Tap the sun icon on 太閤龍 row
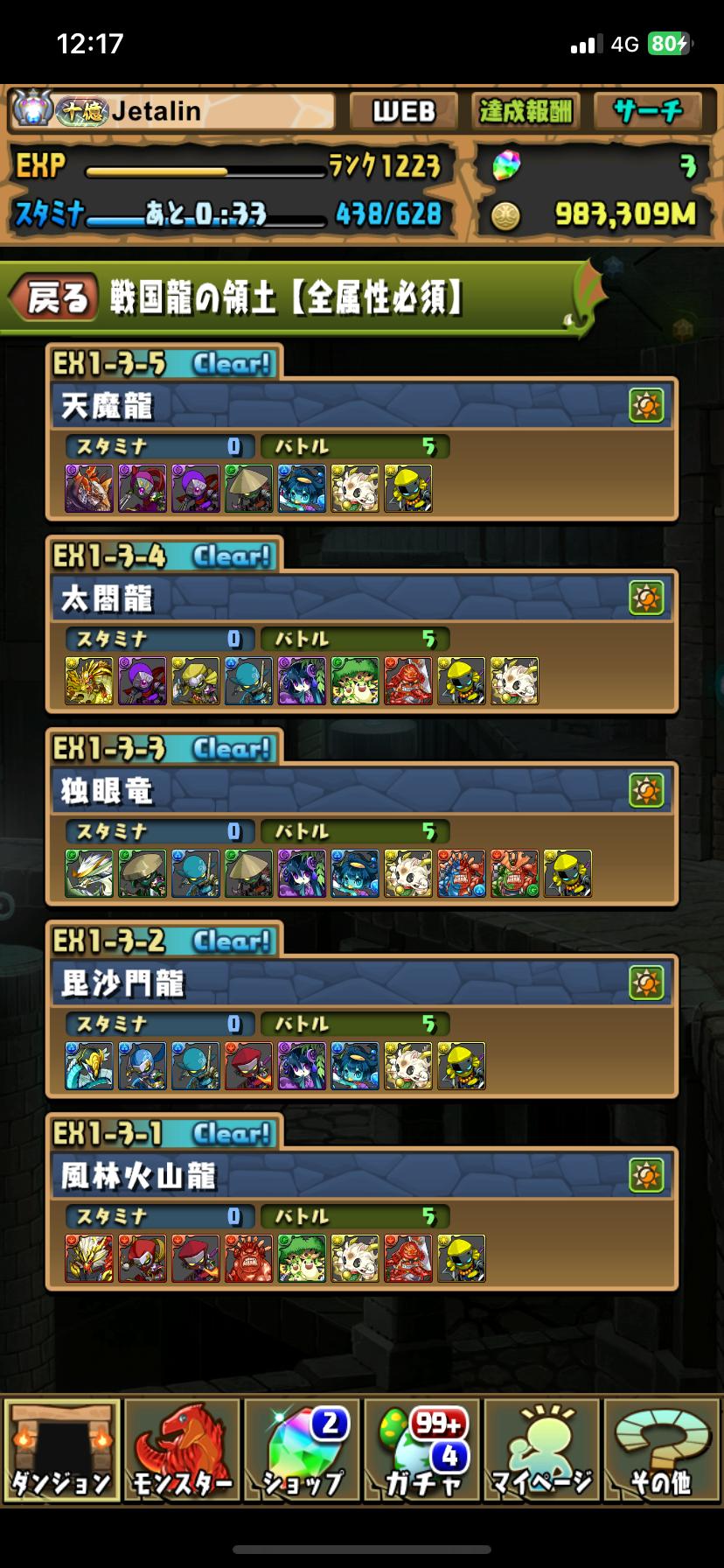The width and height of the screenshot is (724, 1568). tap(646, 598)
